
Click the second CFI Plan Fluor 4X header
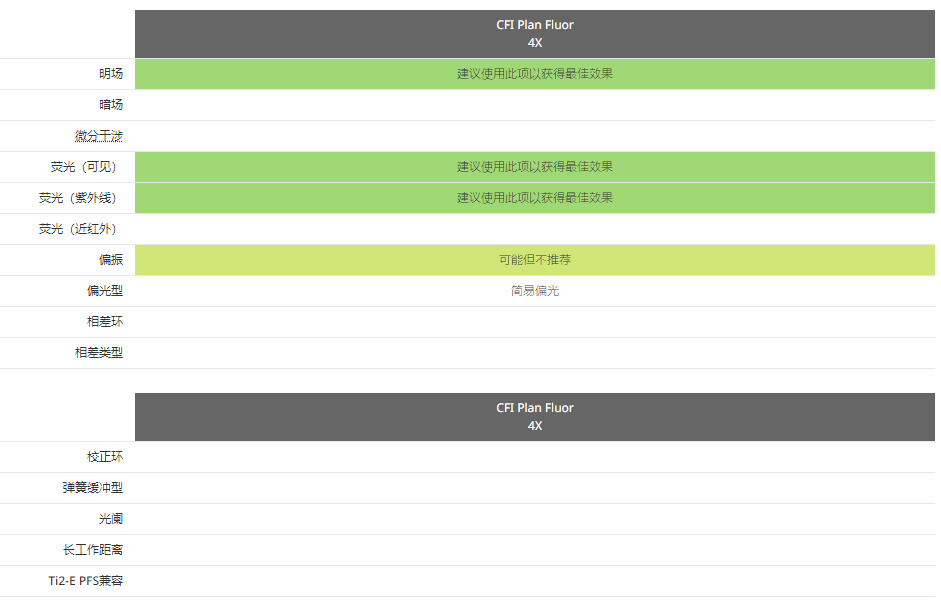[535, 417]
